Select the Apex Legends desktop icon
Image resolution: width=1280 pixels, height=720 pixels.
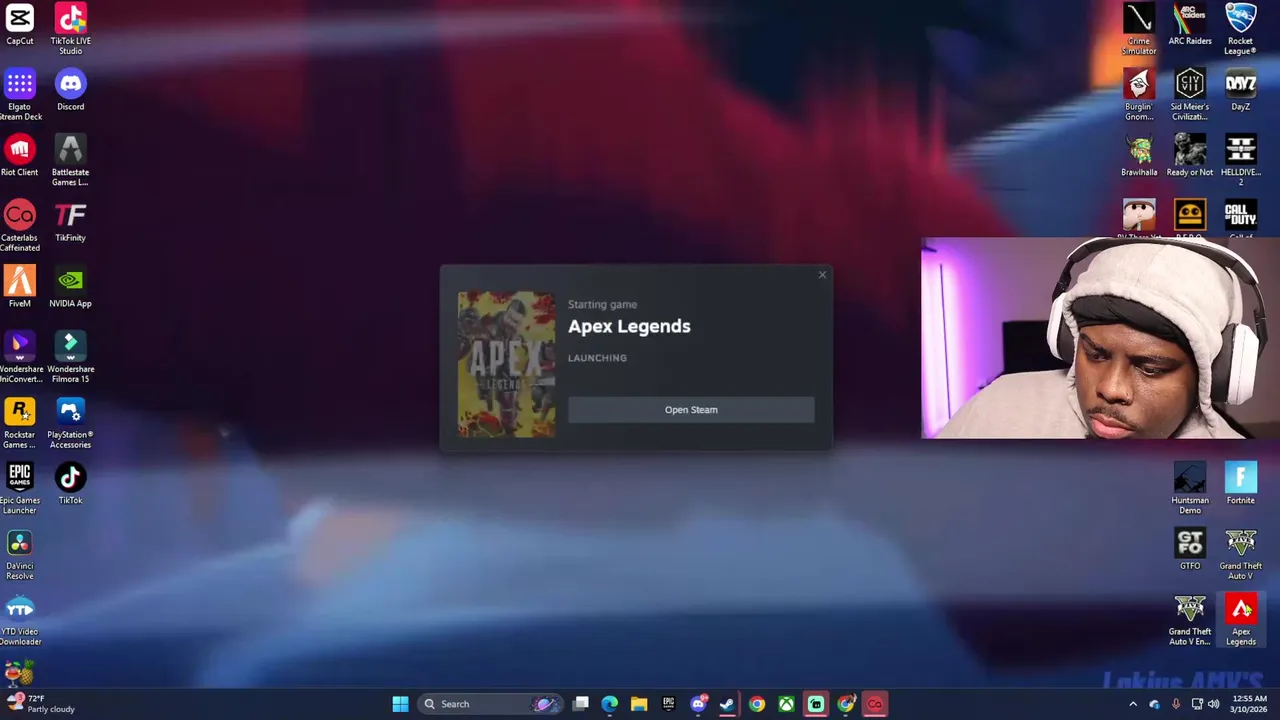coord(1241,620)
